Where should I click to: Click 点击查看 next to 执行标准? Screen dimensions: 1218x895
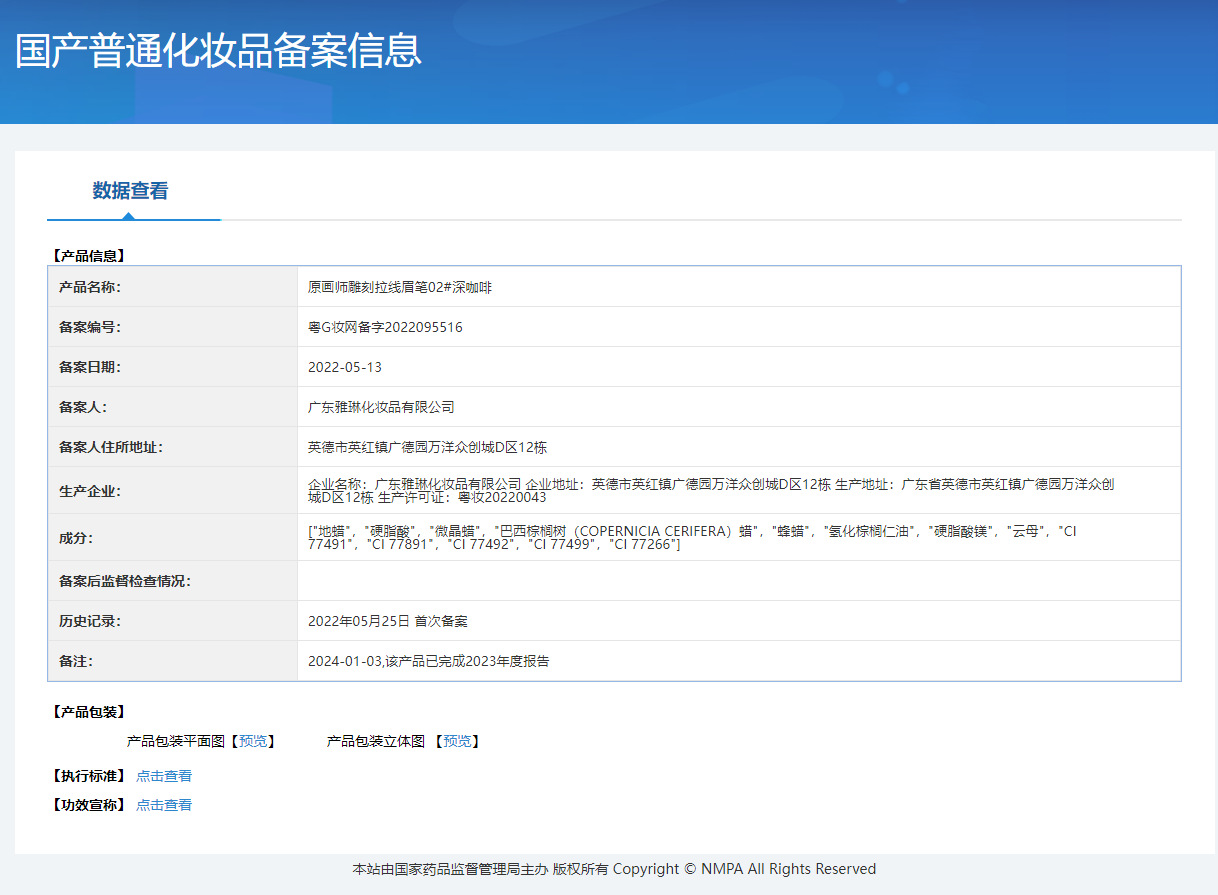click(164, 776)
